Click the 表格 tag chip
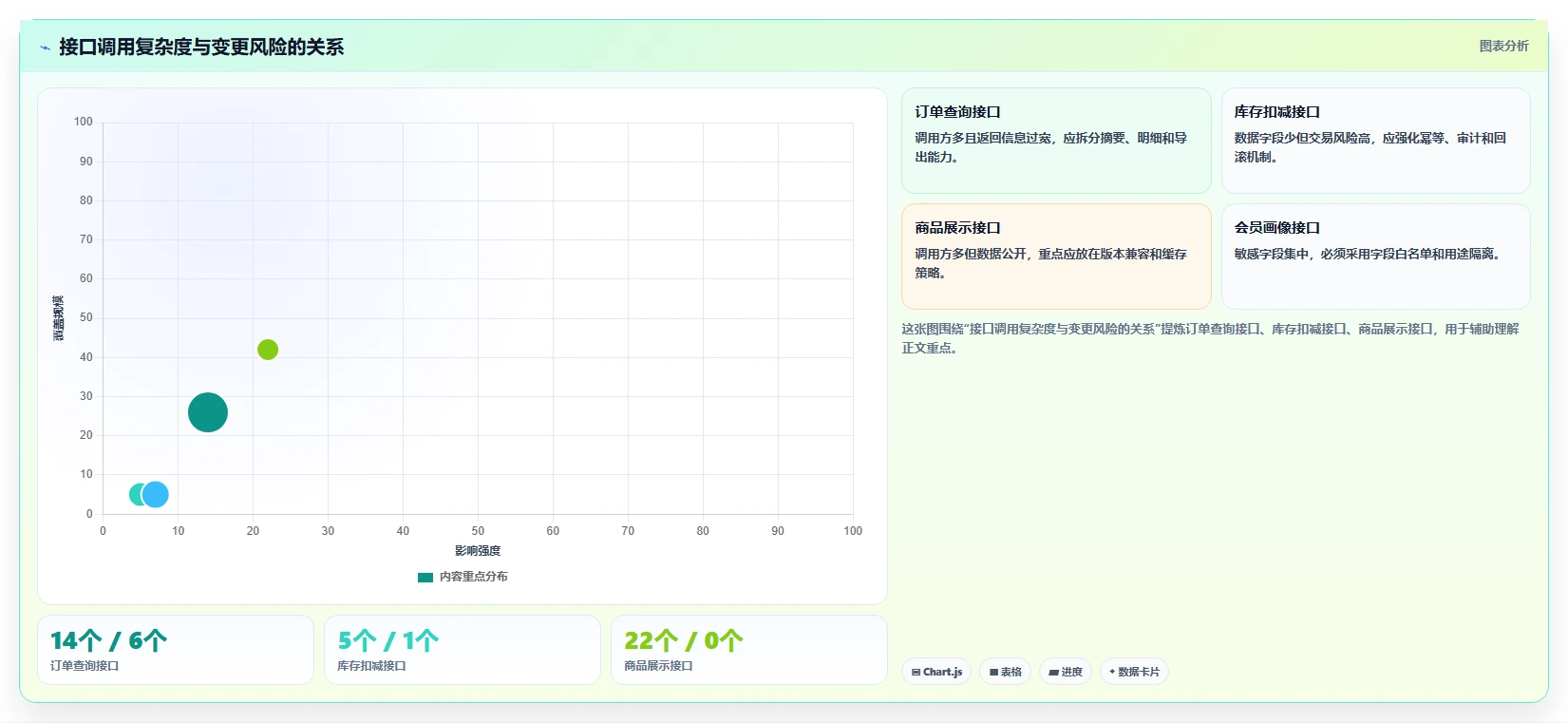 coord(1006,672)
